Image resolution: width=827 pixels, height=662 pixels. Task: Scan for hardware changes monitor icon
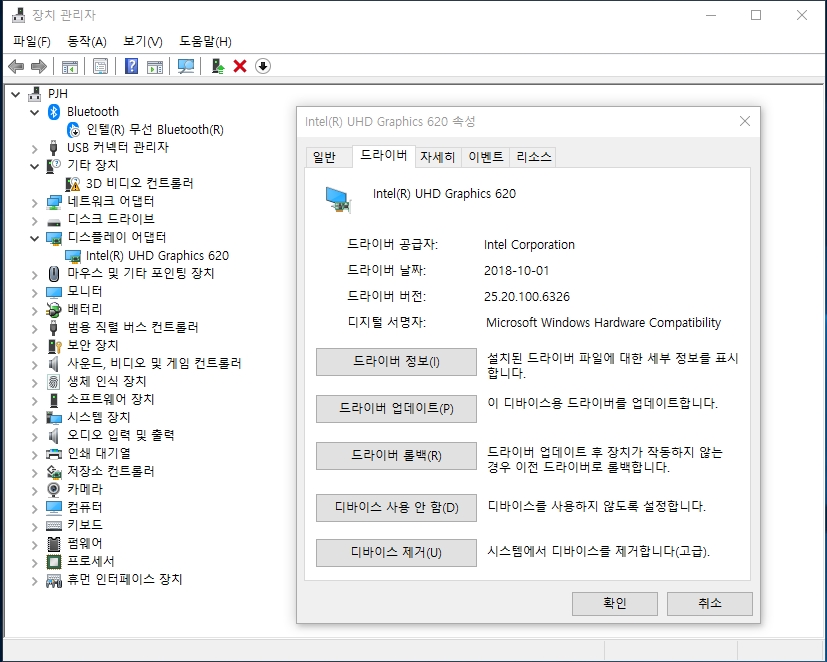[x=186, y=66]
